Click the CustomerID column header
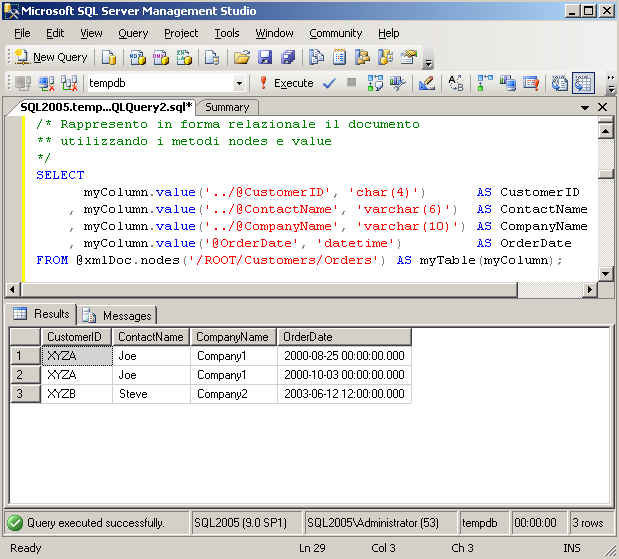The width and height of the screenshot is (619, 559). click(x=76, y=337)
